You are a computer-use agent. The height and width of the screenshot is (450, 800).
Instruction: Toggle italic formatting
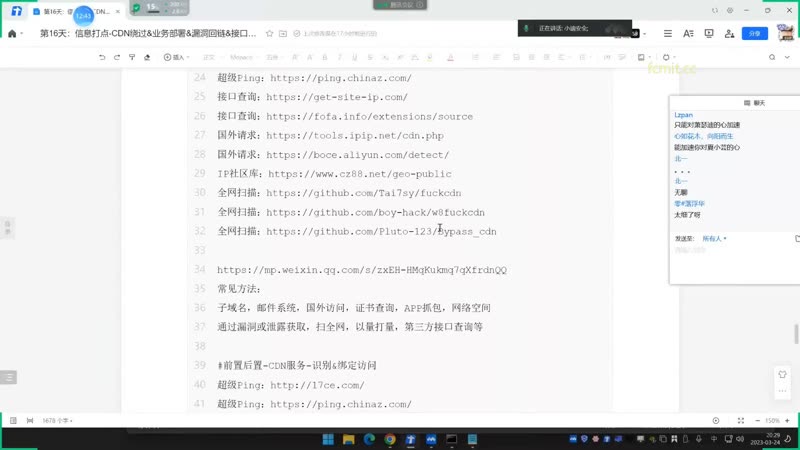pyautogui.click(x=339, y=57)
